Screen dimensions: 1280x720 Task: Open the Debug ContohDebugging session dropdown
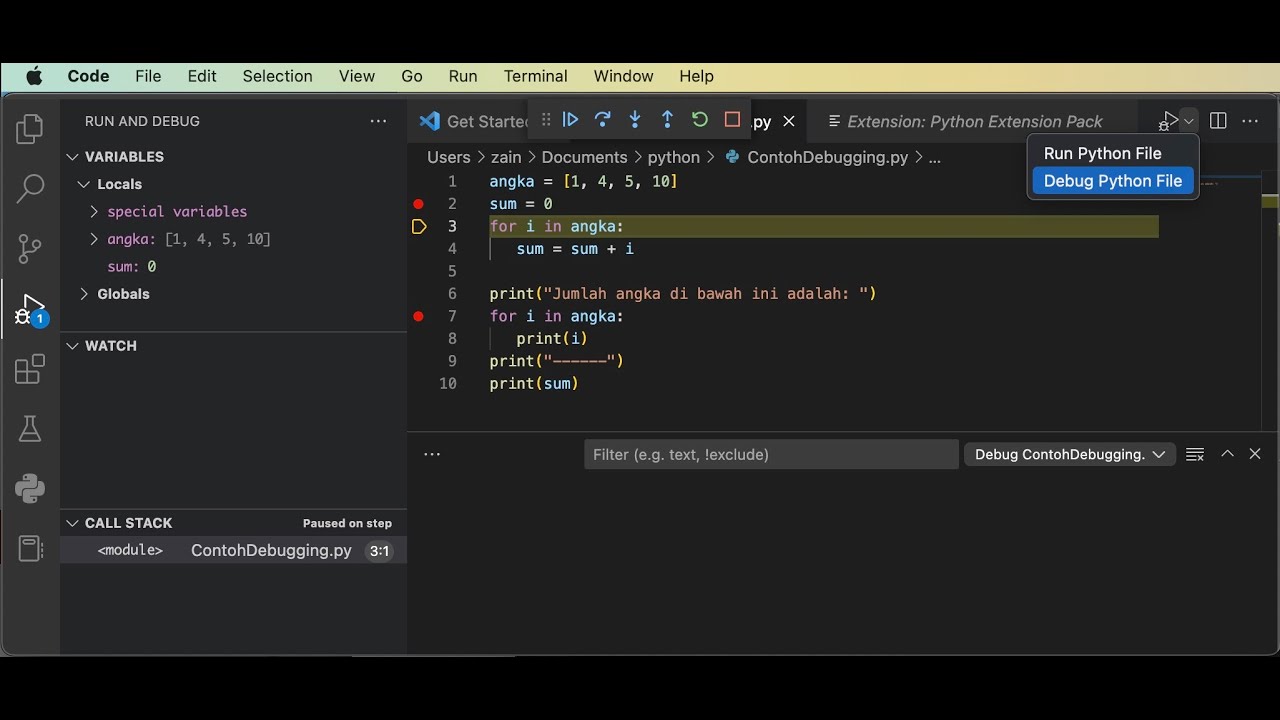[x=1069, y=454]
